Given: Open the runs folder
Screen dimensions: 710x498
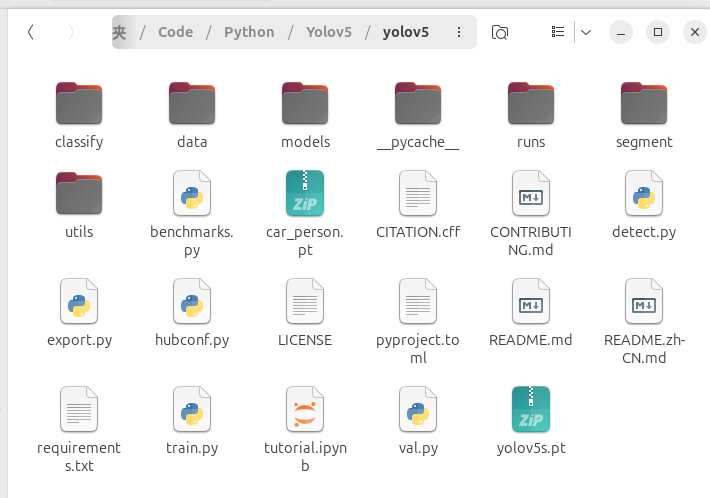Looking at the screenshot, I should [x=531, y=103].
